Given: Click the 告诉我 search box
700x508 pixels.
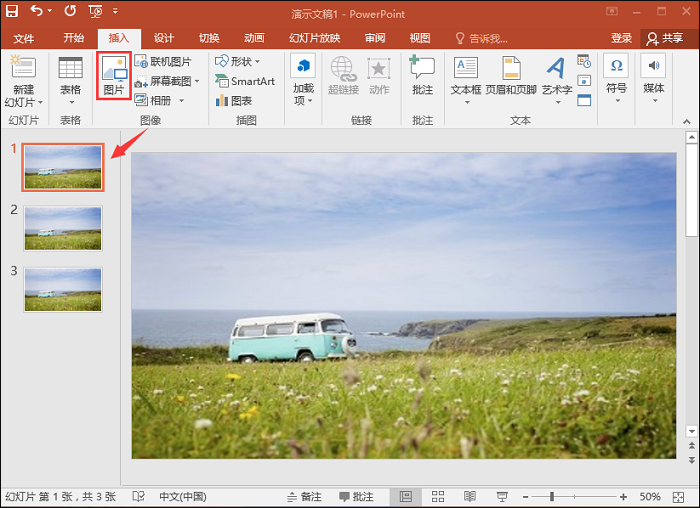Looking at the screenshot, I should (x=482, y=39).
